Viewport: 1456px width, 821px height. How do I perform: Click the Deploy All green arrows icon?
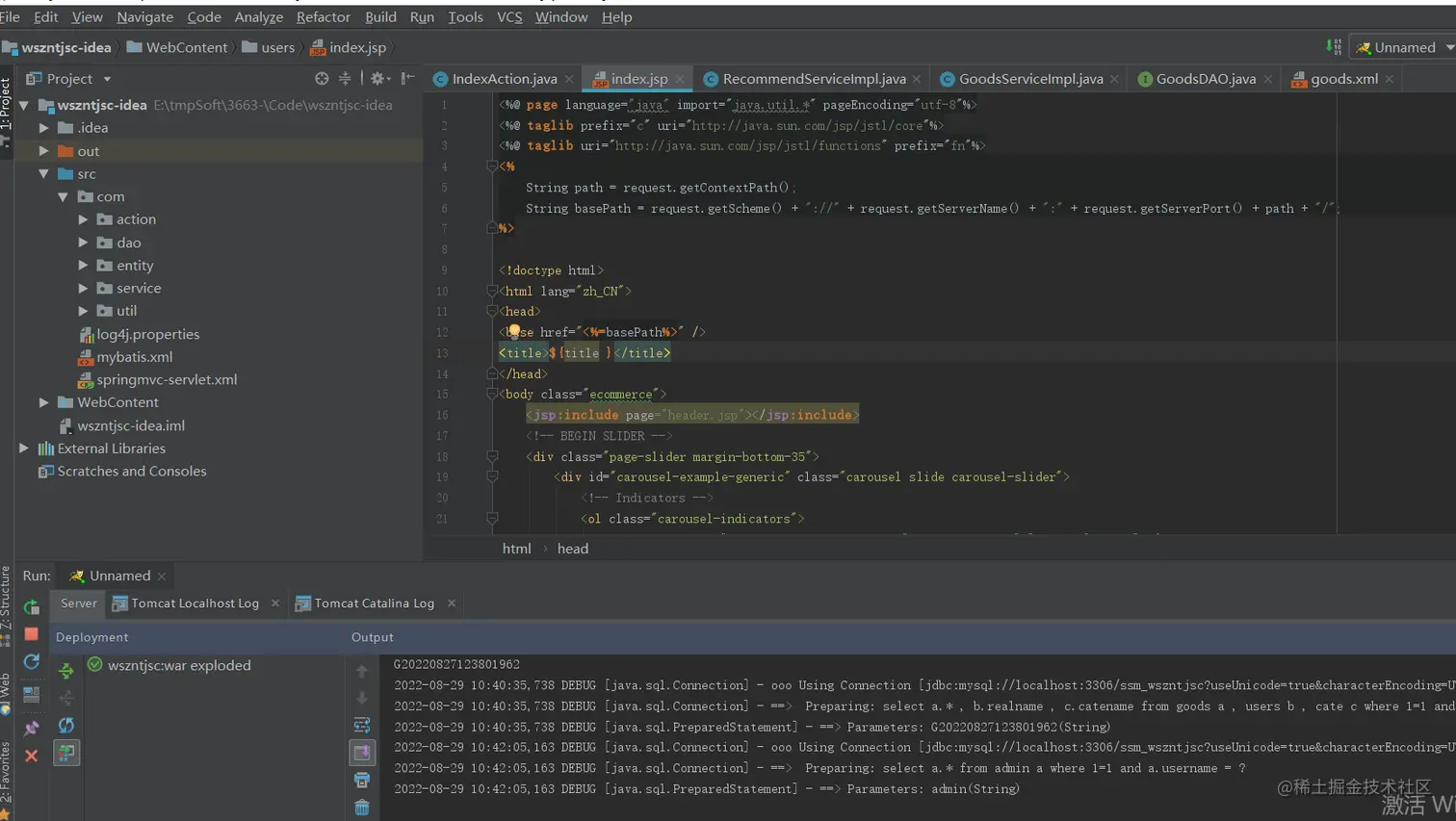click(x=66, y=670)
